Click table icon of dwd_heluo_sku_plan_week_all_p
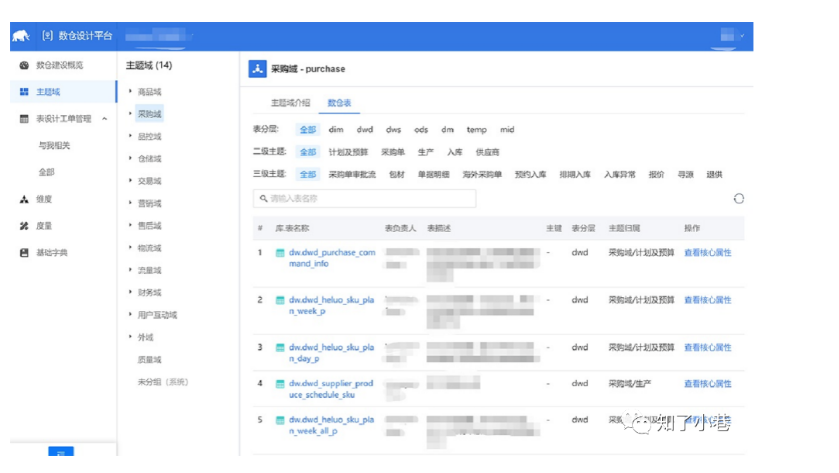The height and width of the screenshot is (473, 839). coord(280,420)
